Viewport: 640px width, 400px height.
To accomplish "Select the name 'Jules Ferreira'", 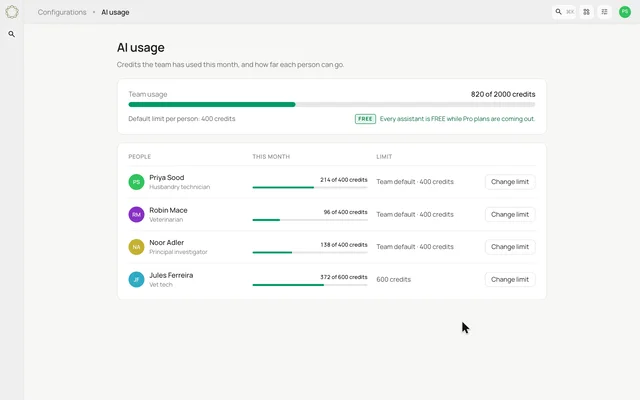I will coord(171,275).
